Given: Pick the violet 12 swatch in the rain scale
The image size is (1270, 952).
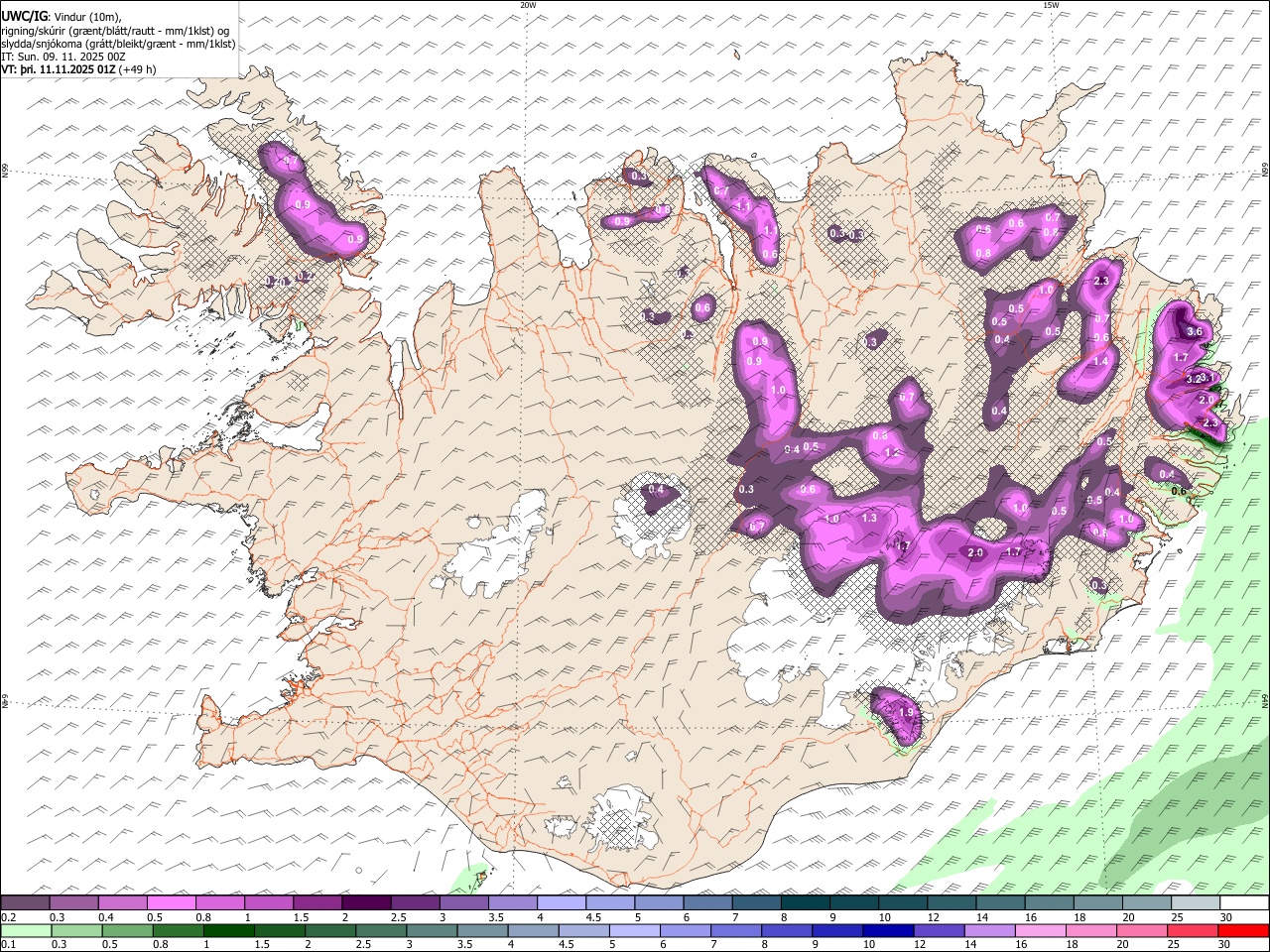Looking at the screenshot, I should click(x=939, y=931).
